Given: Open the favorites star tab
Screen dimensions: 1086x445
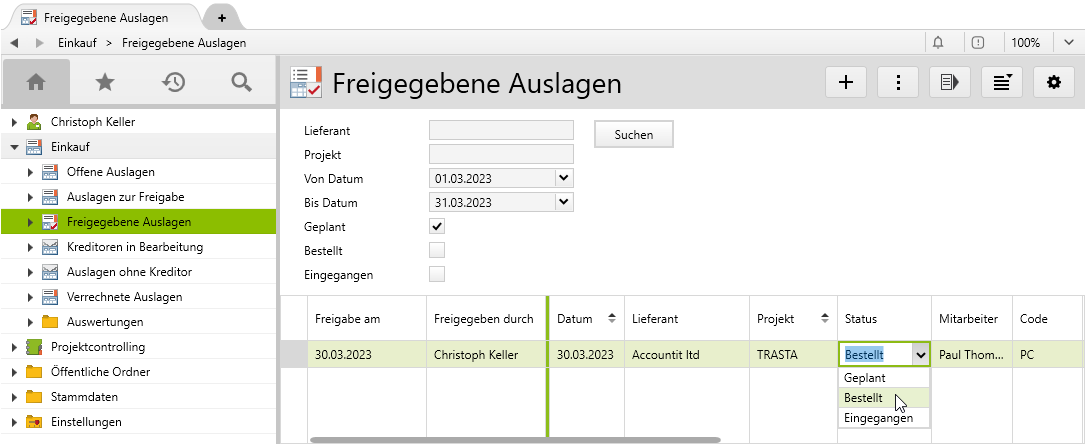Looking at the screenshot, I should pyautogui.click(x=104, y=83).
